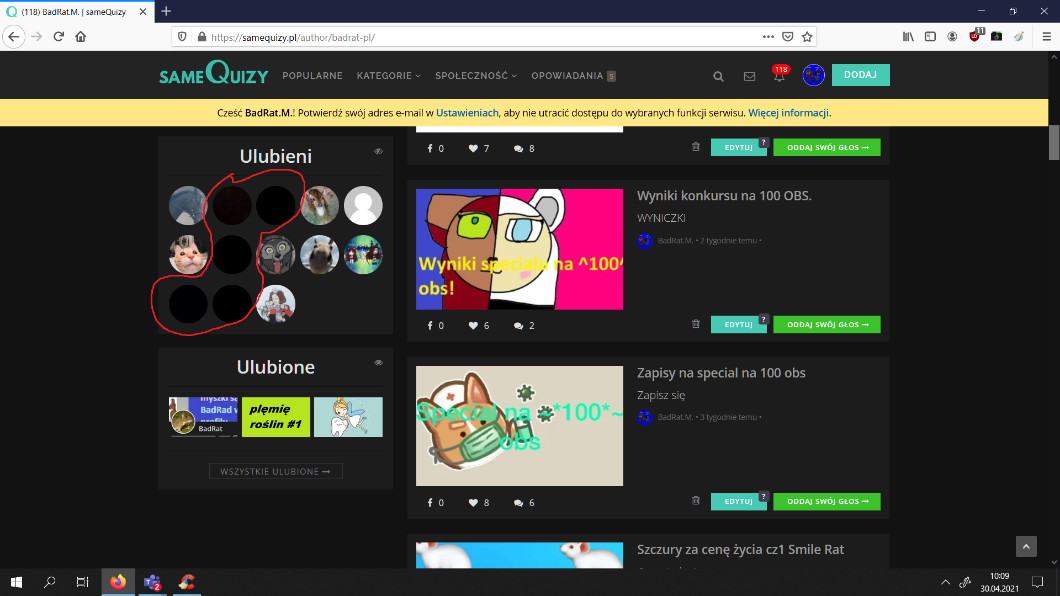Open the messages envelope icon

pos(749,76)
